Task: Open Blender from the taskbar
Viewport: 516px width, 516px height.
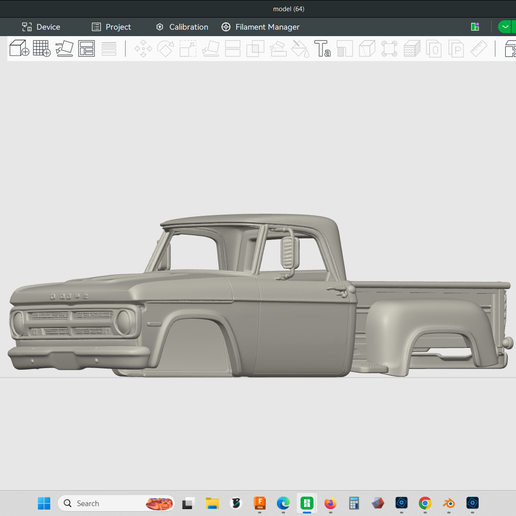Action: pos(449,503)
